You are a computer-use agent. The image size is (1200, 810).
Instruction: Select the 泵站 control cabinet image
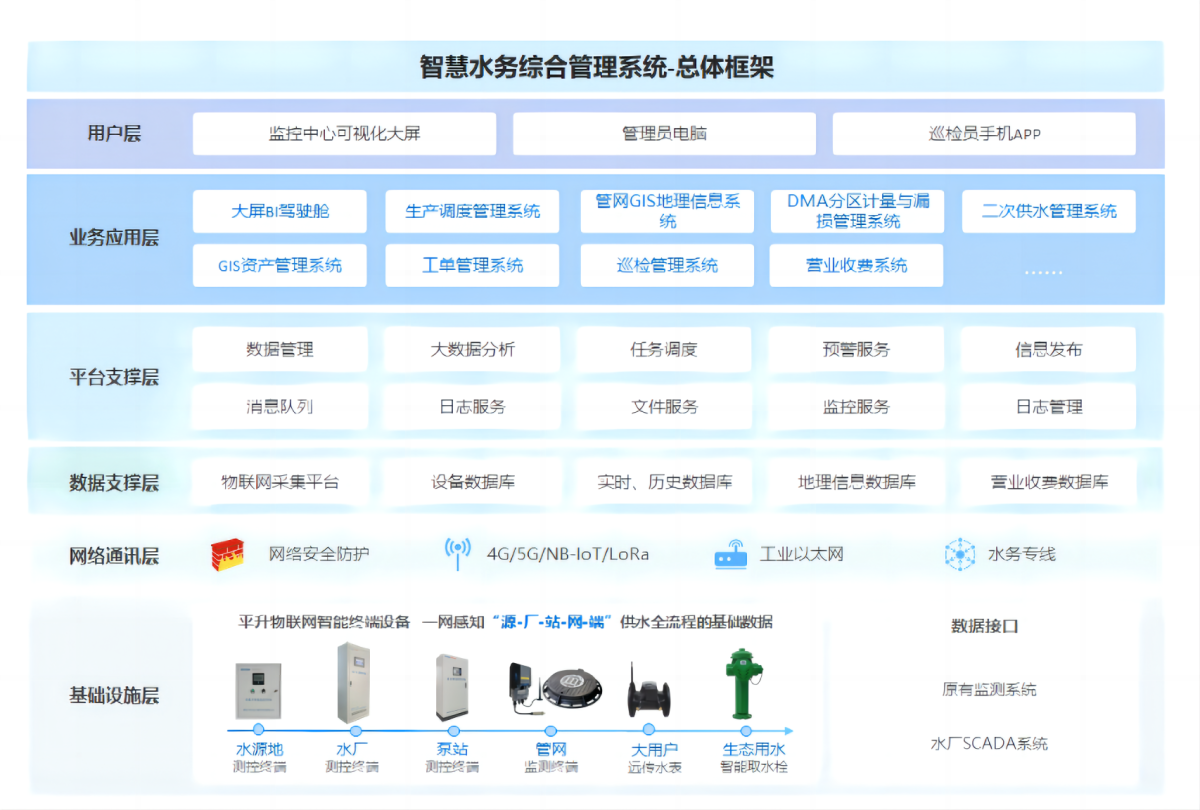tap(452, 688)
